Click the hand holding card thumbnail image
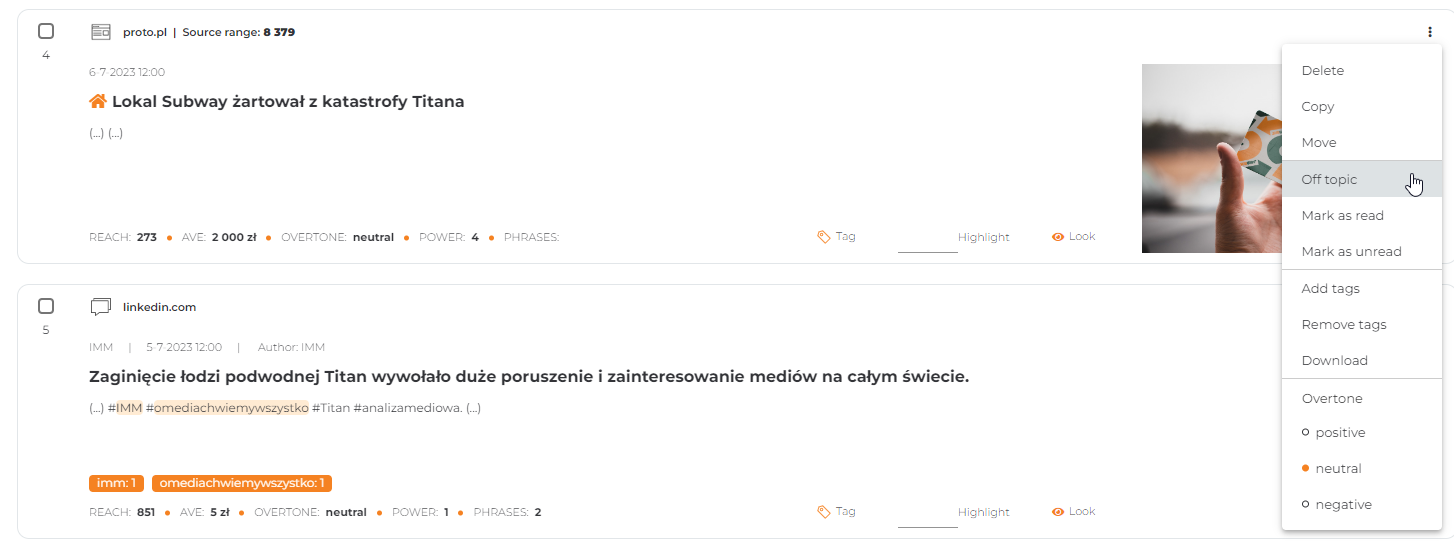Image resolution: width=1454 pixels, height=553 pixels. (1211, 158)
